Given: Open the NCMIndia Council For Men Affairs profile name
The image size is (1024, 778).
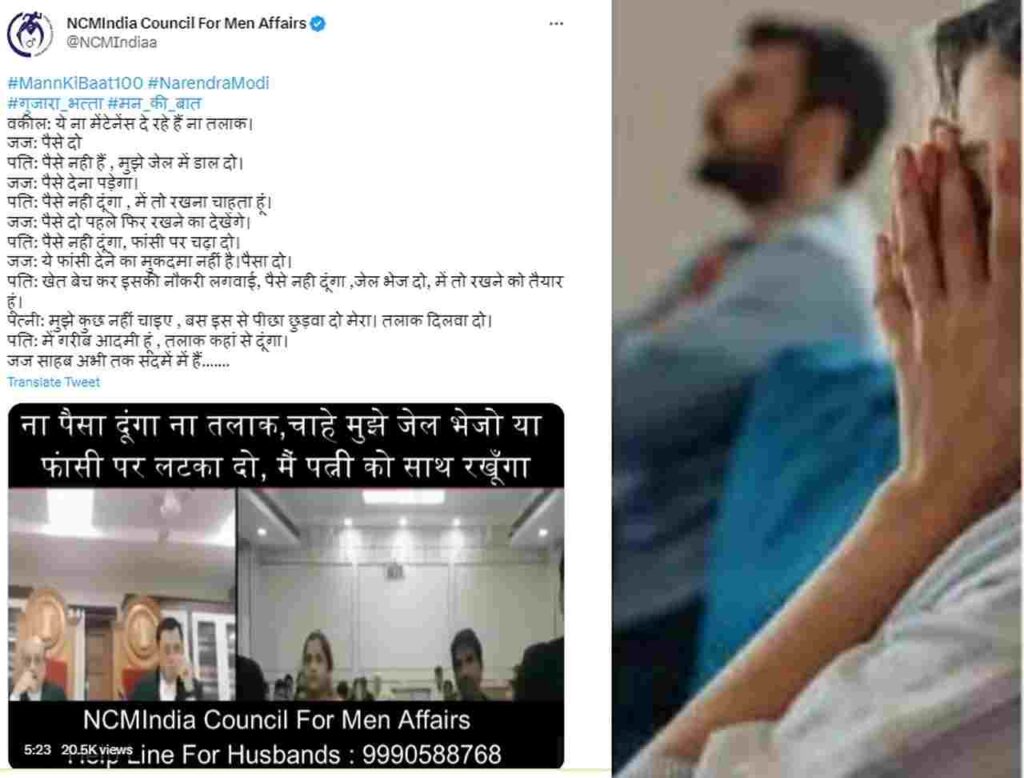Looking at the screenshot, I should (x=187, y=24).
